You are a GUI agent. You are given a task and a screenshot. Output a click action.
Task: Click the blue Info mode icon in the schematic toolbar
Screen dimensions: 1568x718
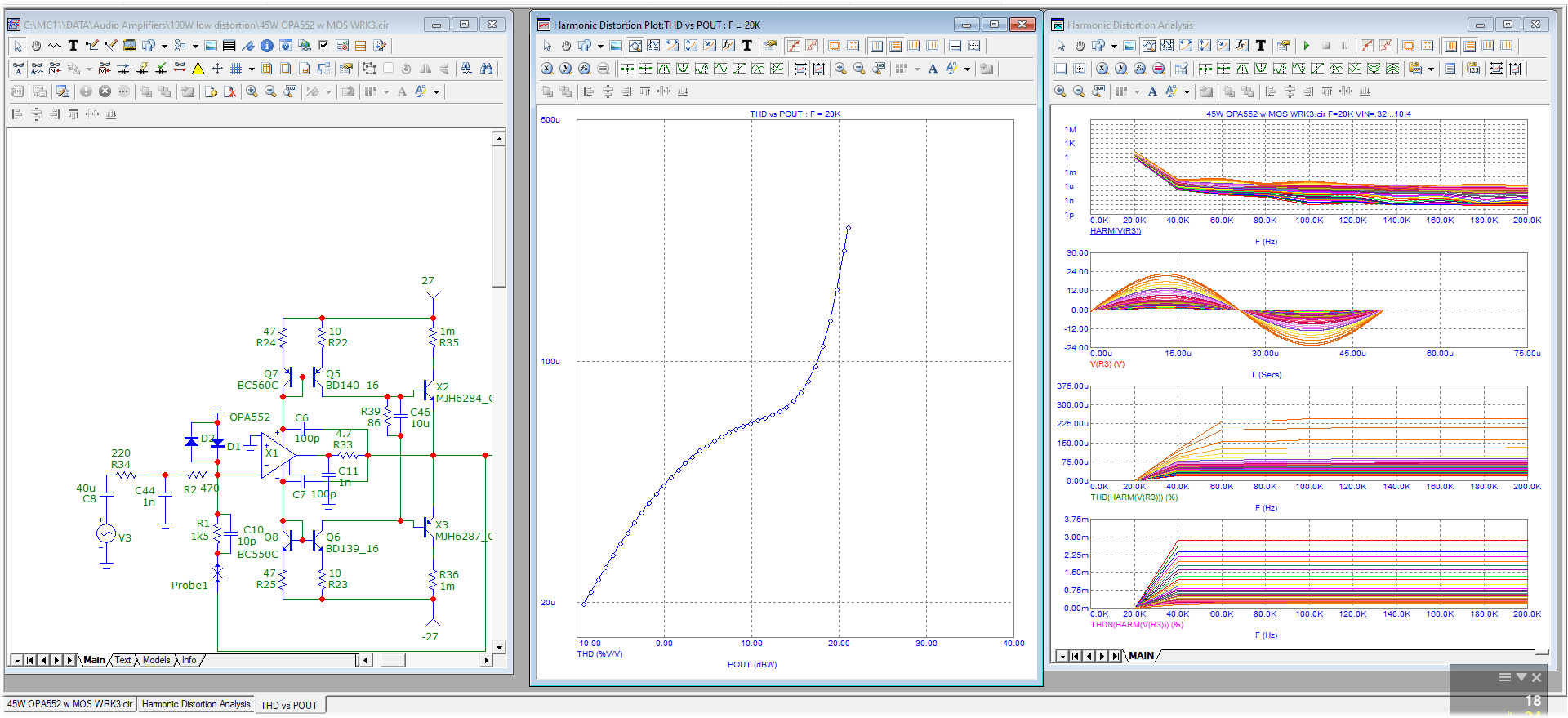[267, 46]
